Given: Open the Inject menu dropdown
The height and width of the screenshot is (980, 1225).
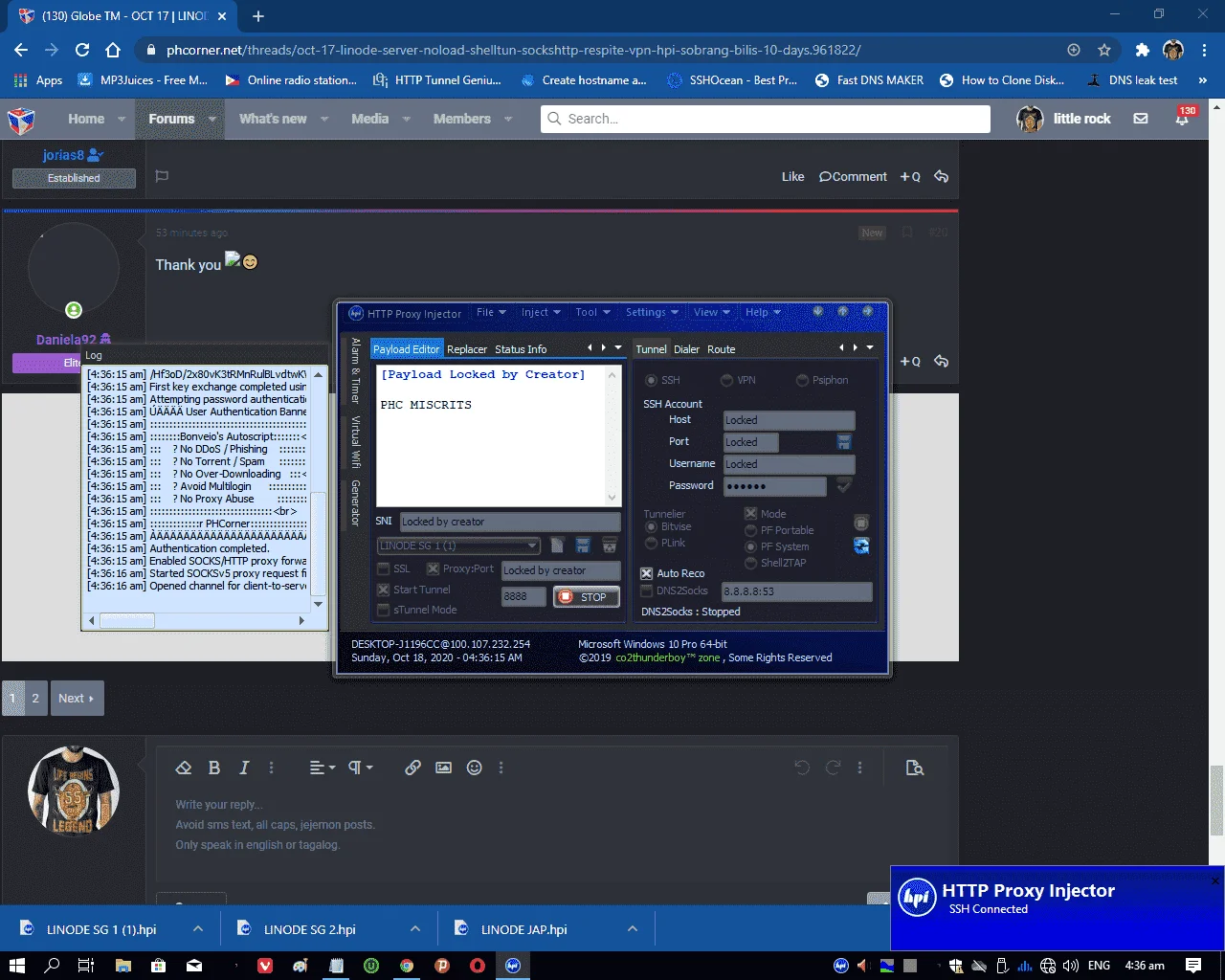Looking at the screenshot, I should [x=541, y=312].
